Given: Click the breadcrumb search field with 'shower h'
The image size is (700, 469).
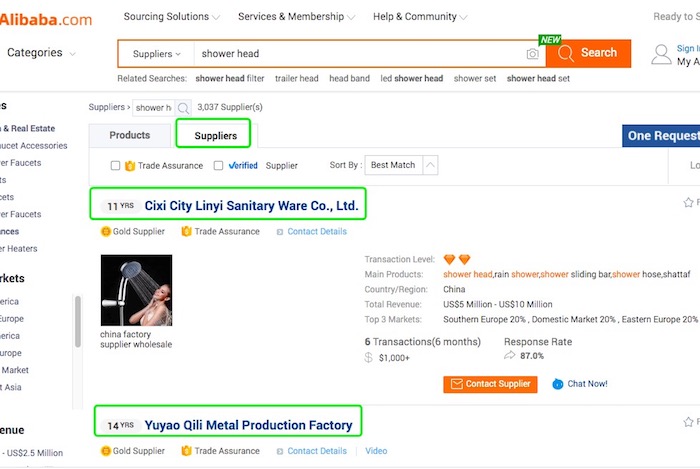Looking at the screenshot, I should [154, 108].
